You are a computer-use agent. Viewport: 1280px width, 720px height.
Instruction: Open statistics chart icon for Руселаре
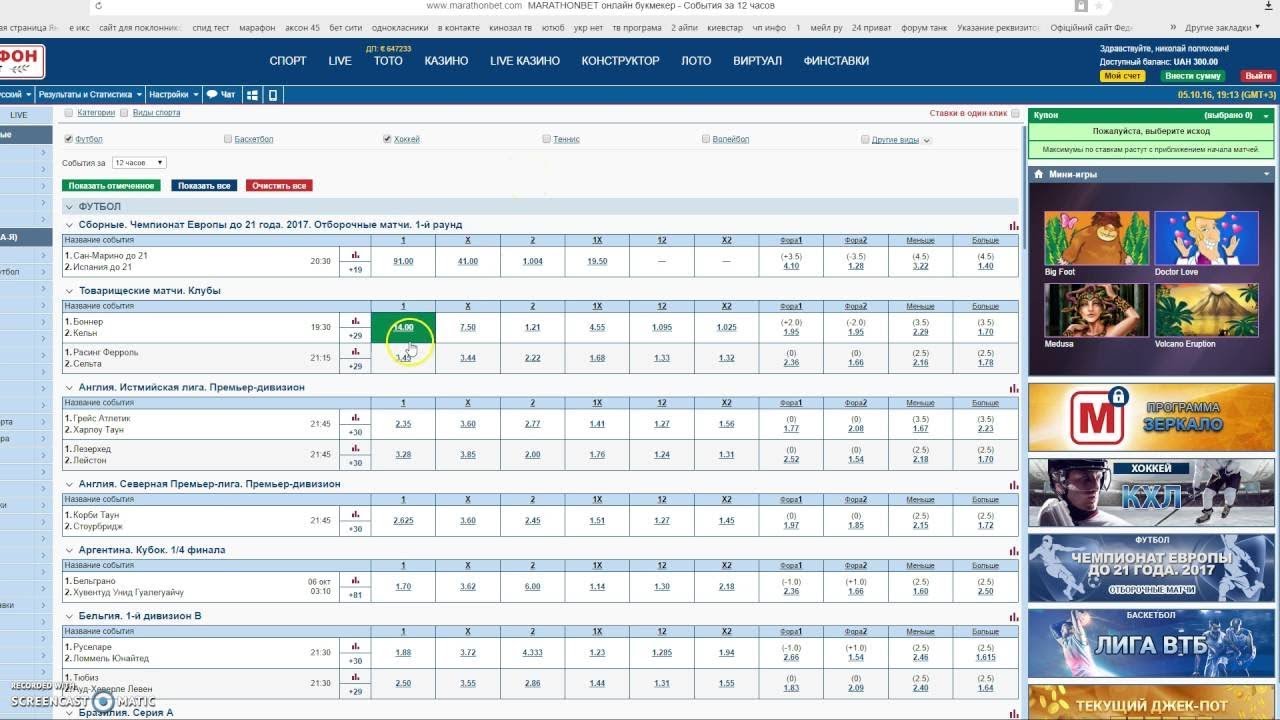[355, 646]
